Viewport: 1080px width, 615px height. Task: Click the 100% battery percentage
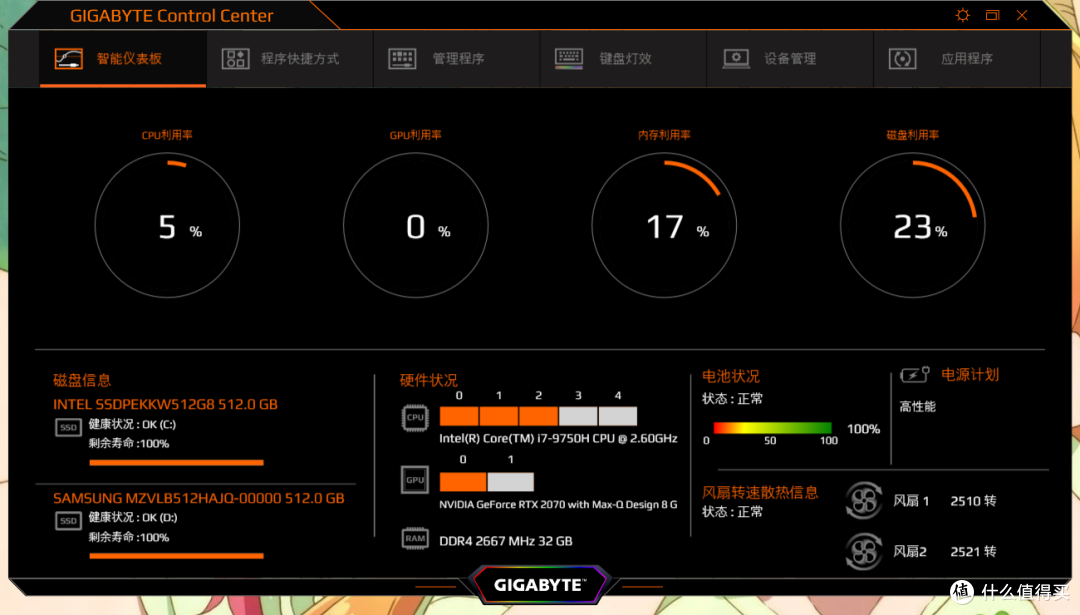pyautogui.click(x=864, y=428)
